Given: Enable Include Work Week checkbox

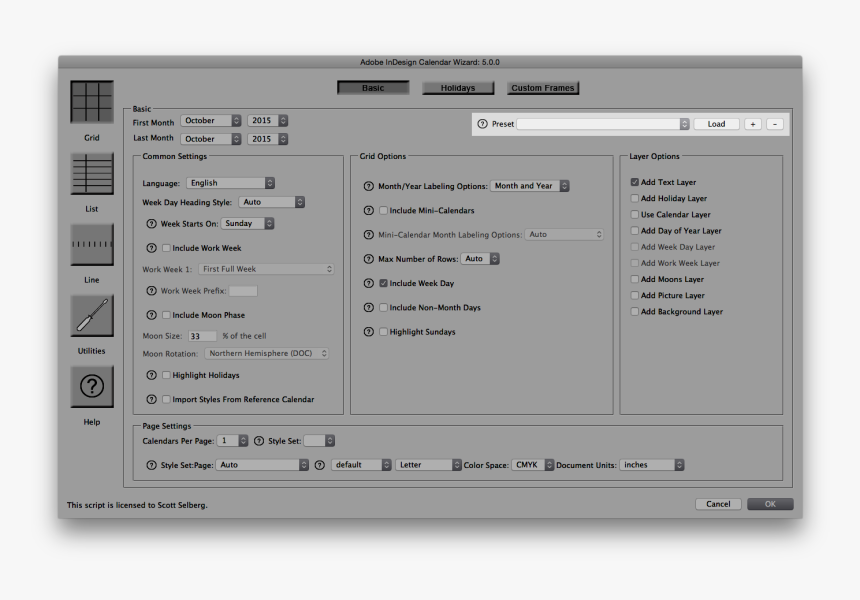Looking at the screenshot, I should click(166, 248).
